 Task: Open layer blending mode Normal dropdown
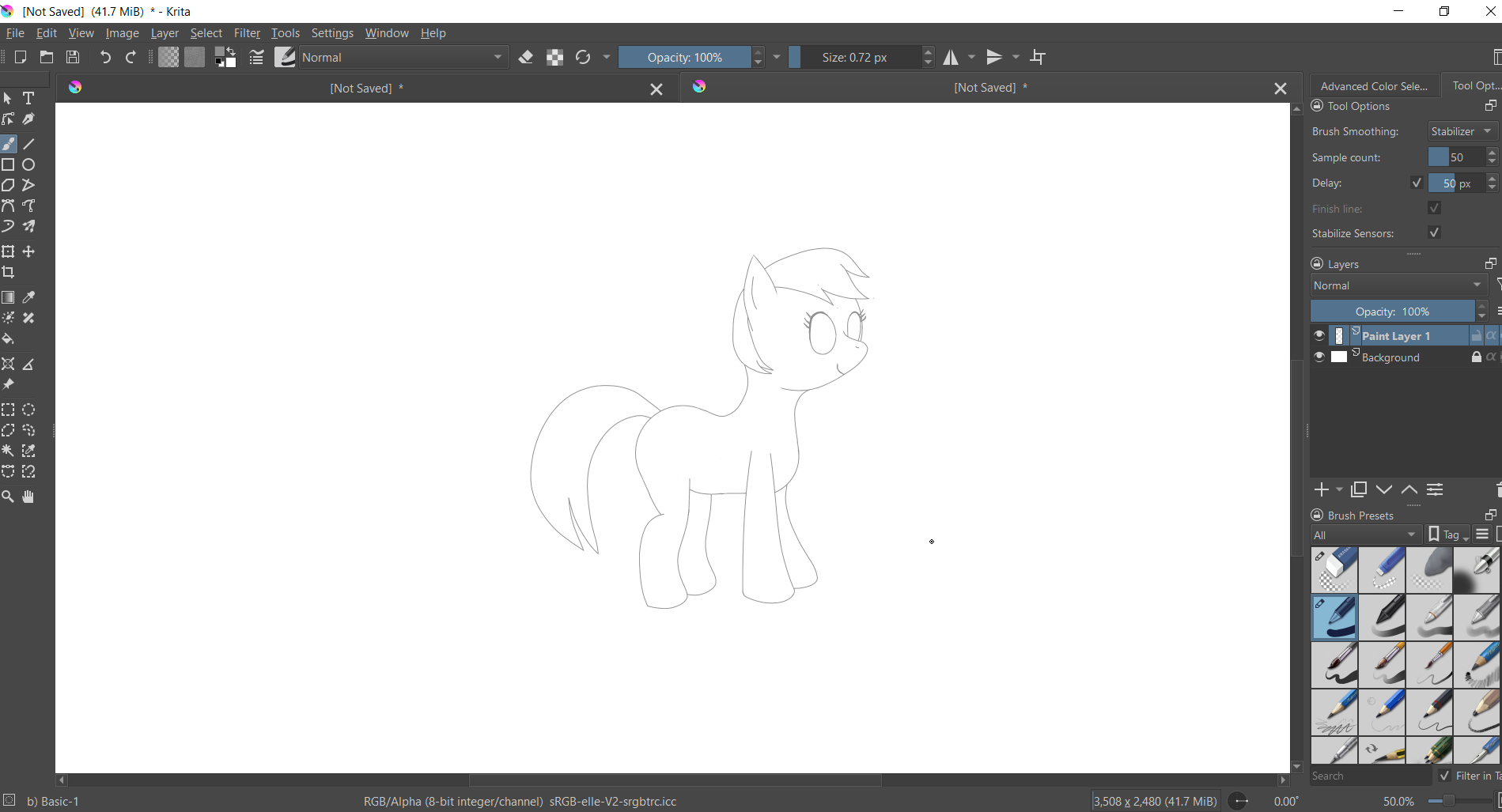click(x=1398, y=285)
